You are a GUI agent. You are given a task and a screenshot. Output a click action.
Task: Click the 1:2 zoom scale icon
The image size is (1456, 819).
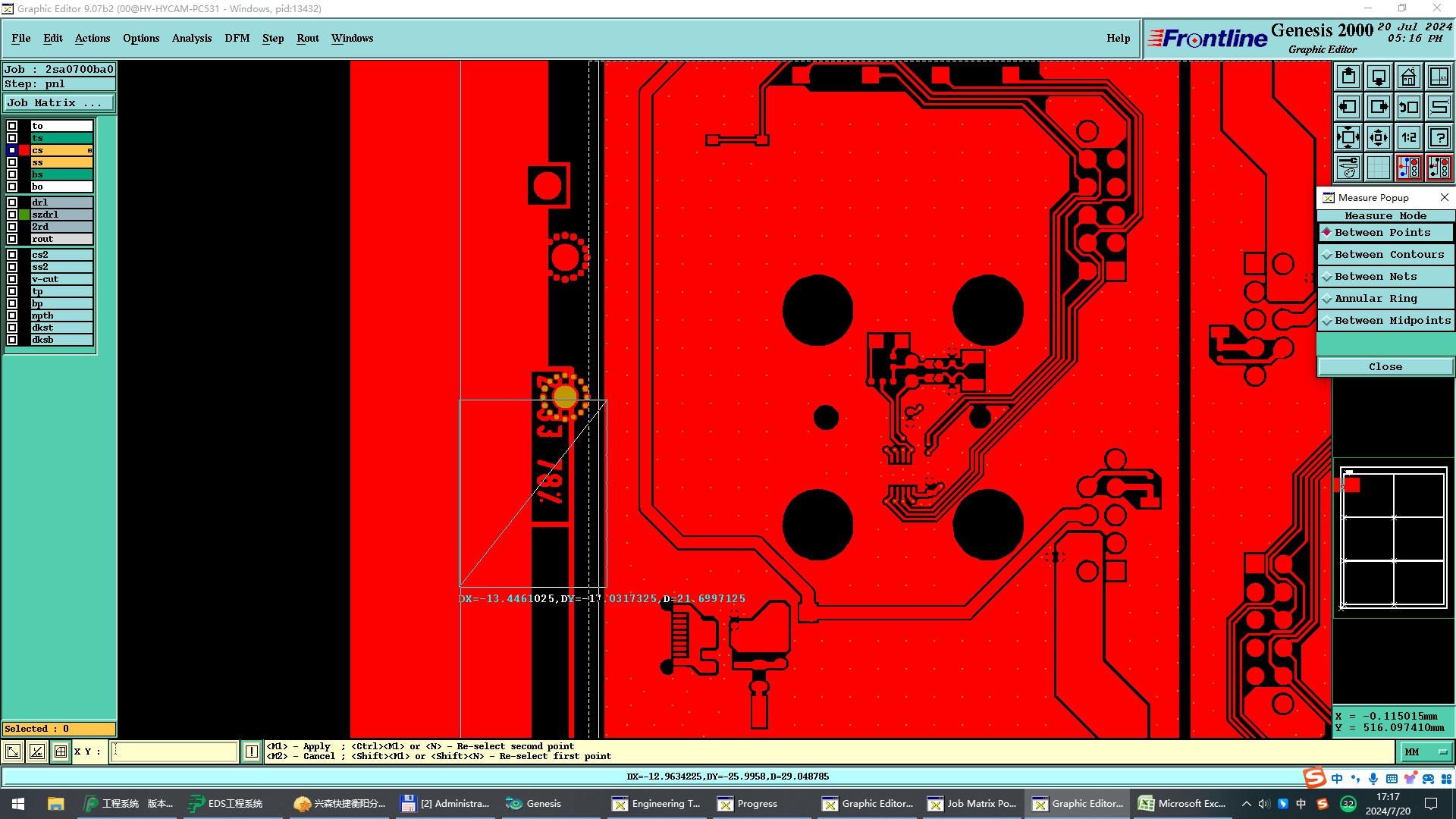[1408, 137]
